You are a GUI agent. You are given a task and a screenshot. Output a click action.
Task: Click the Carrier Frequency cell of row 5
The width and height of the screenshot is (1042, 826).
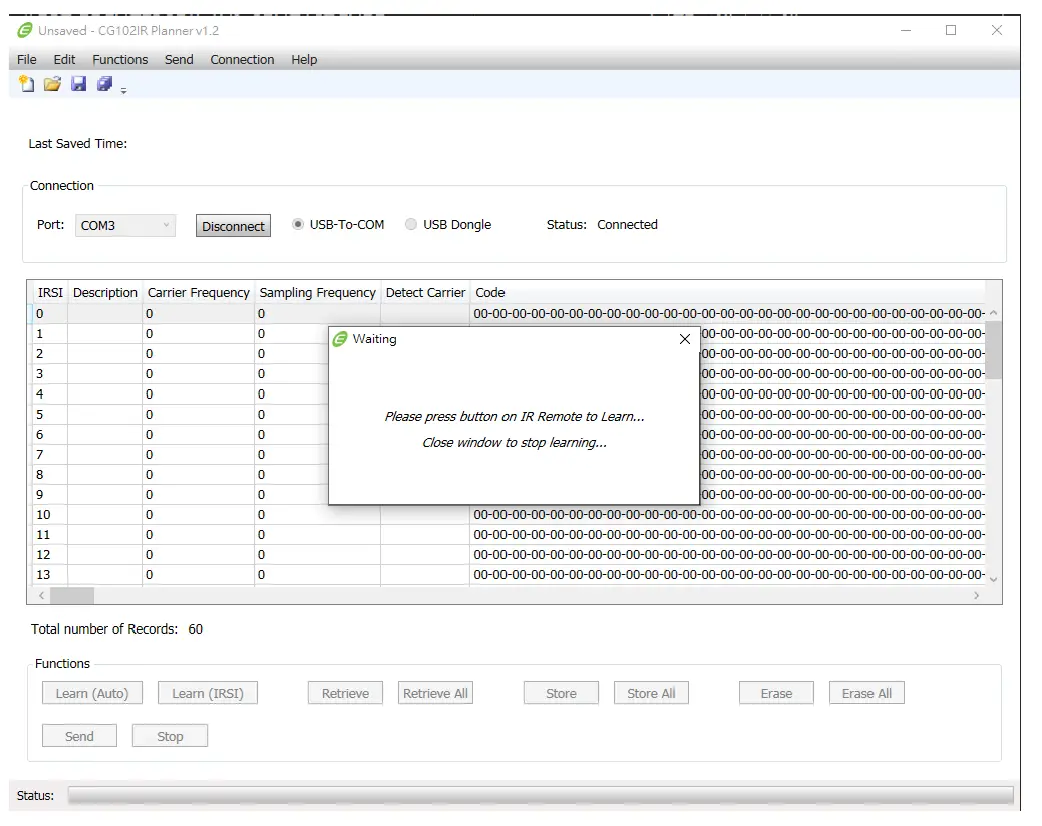[x=198, y=415]
